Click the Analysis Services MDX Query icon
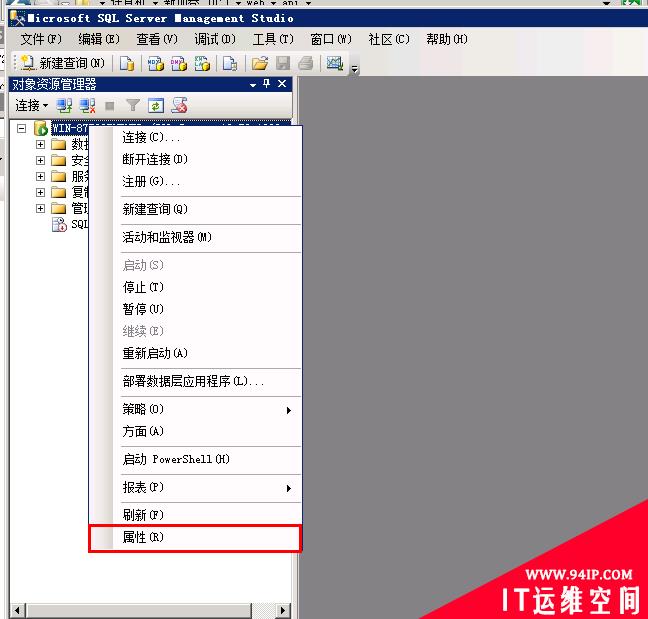This screenshot has height=619, width=648. click(156, 64)
